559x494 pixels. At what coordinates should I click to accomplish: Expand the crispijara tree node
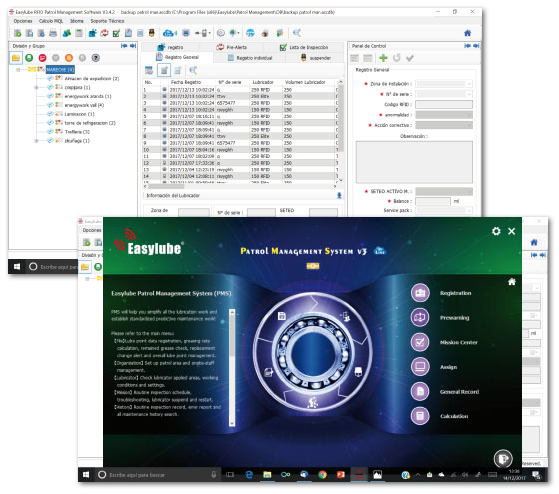click(36, 87)
